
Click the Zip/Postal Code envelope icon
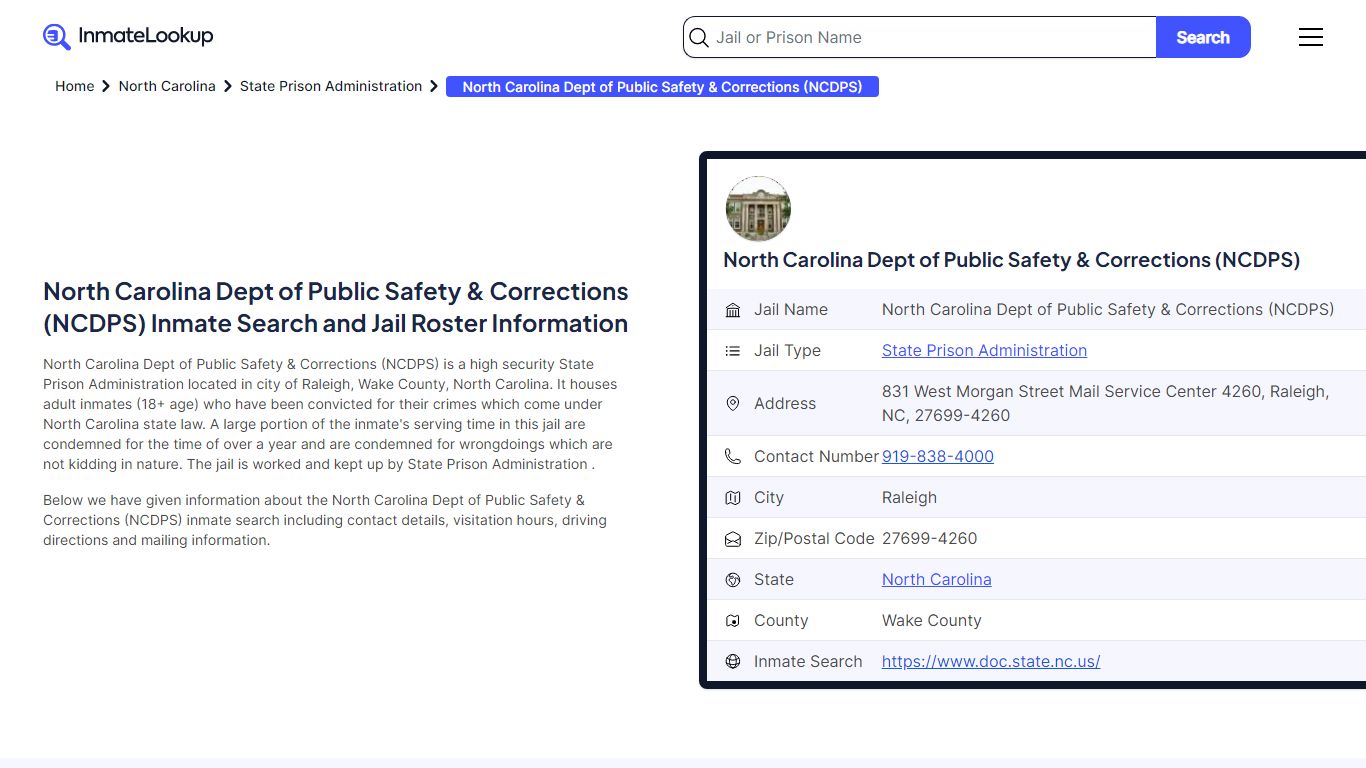(733, 539)
